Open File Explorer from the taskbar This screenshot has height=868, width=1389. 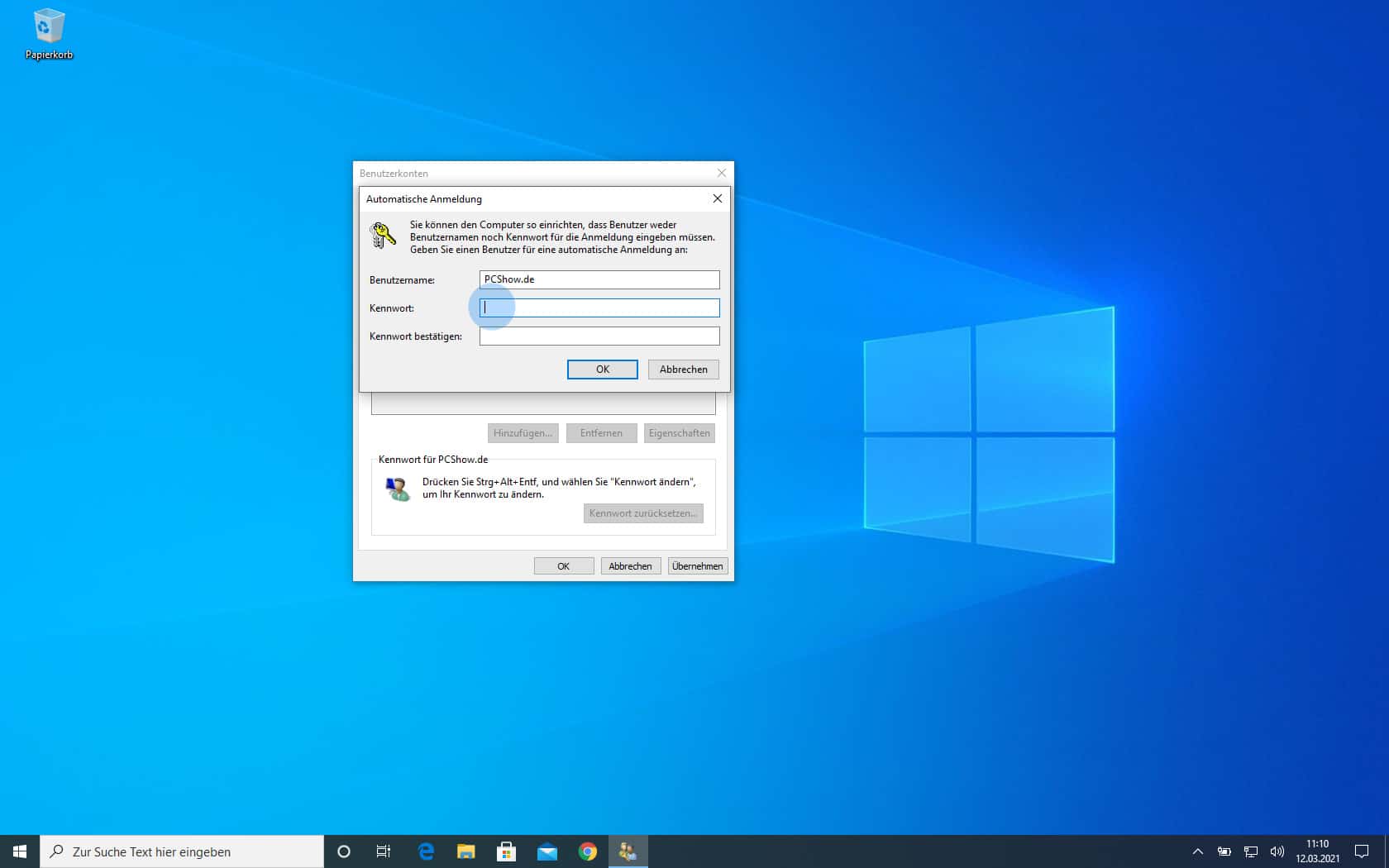pyautogui.click(x=466, y=851)
